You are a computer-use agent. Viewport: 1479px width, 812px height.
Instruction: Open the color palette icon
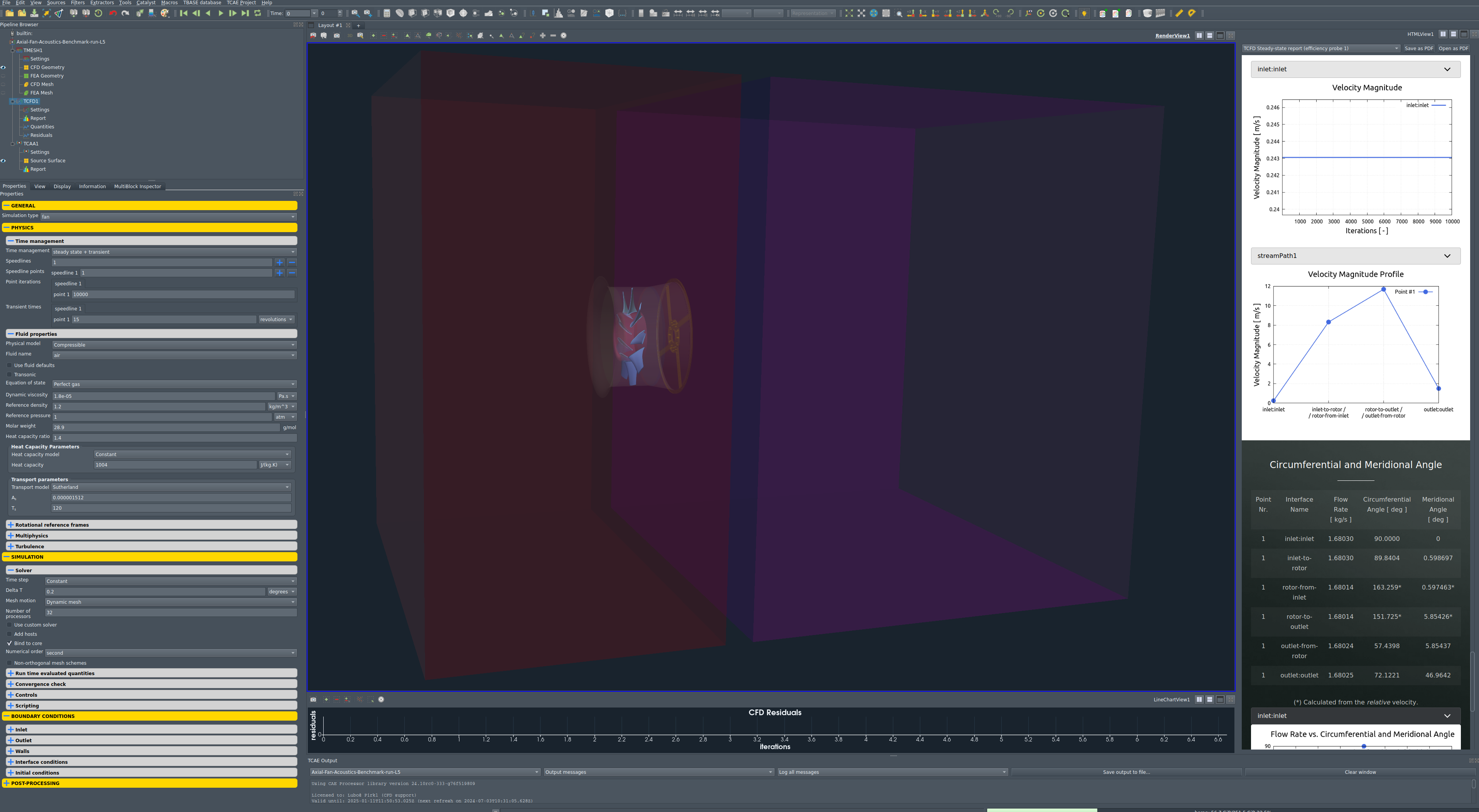click(165, 13)
